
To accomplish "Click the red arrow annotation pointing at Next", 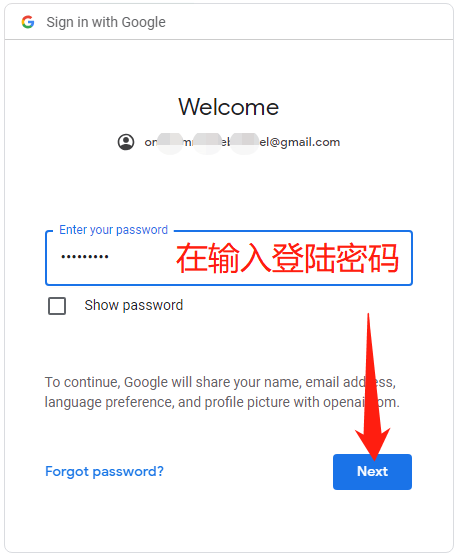I will [x=372, y=387].
